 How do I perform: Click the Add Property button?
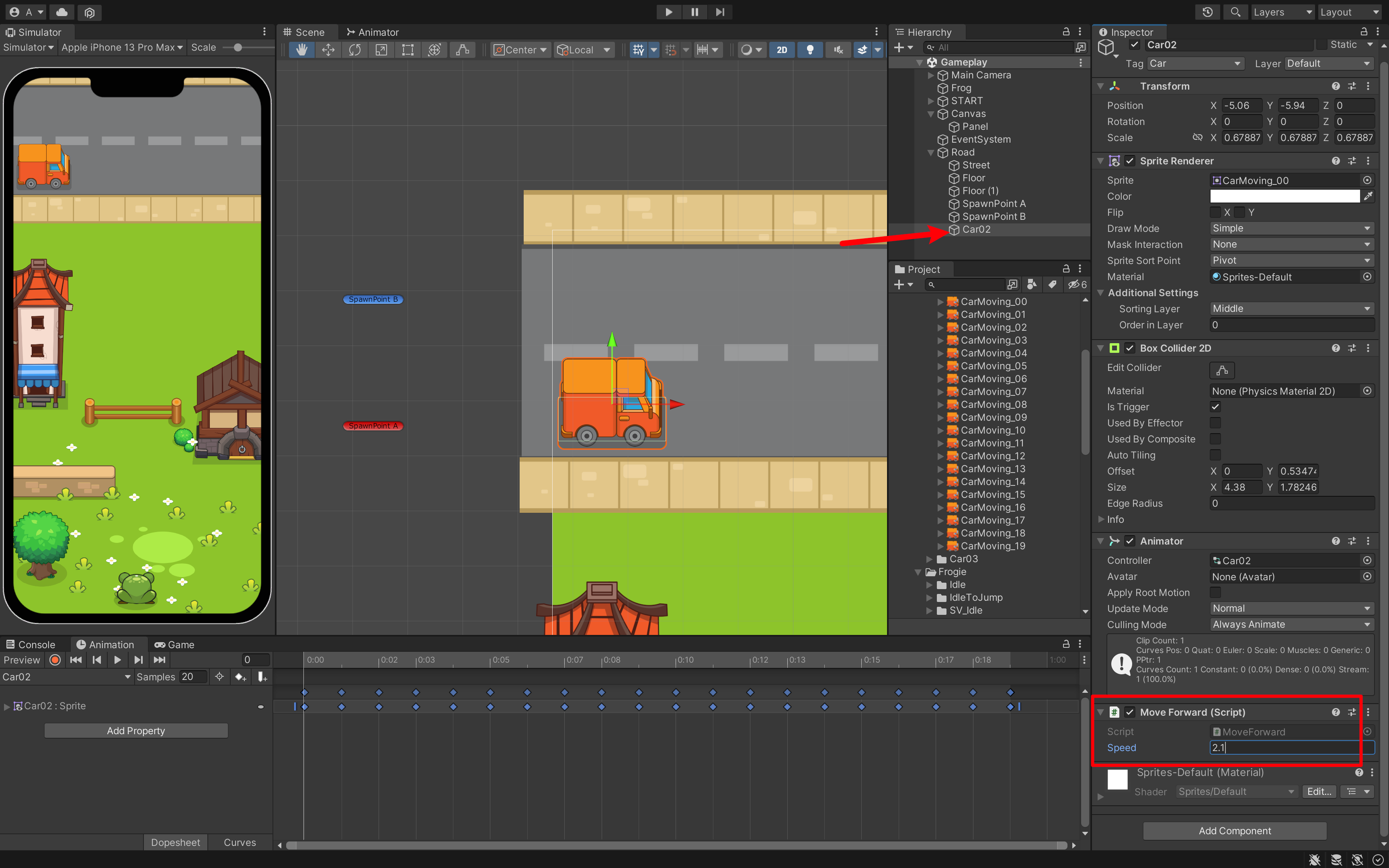click(x=136, y=731)
